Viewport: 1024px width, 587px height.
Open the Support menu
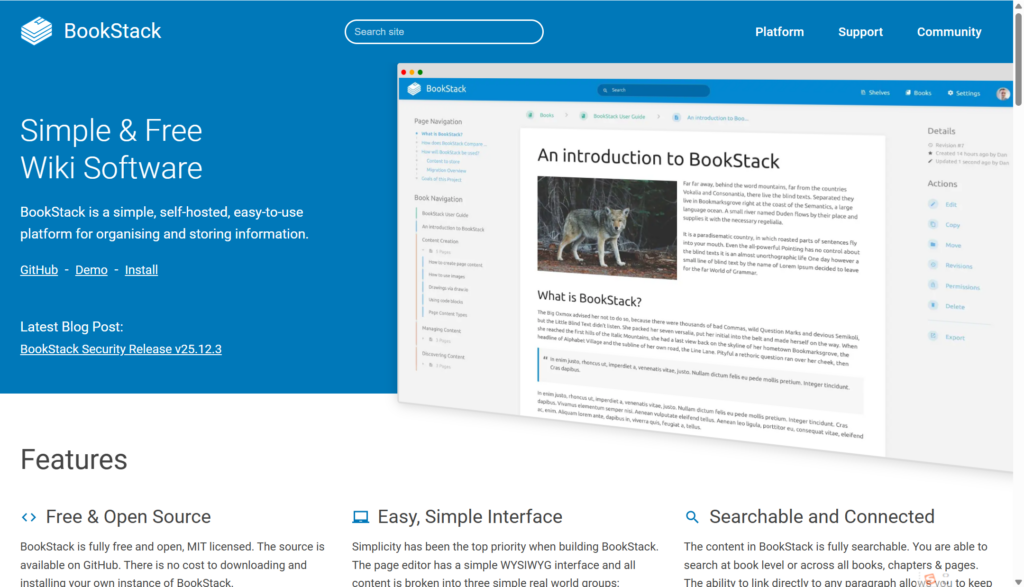860,32
